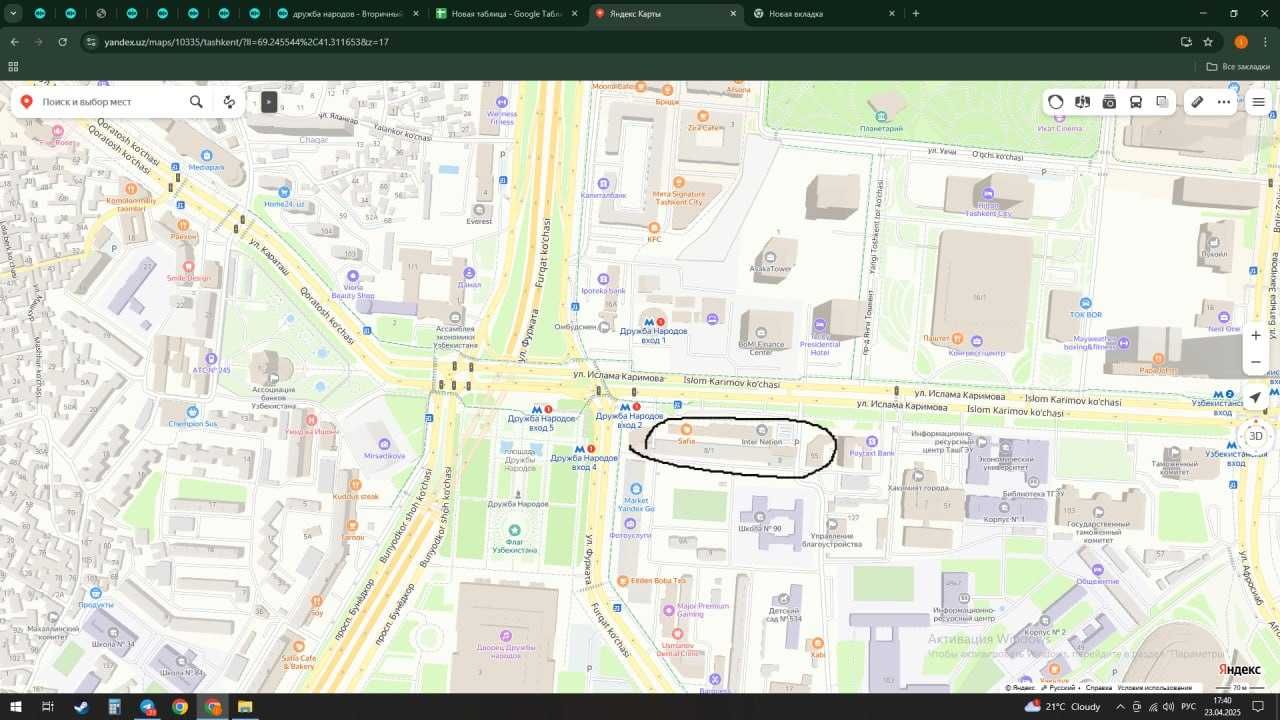Open the Русский language selector
This screenshot has width=1280, height=720.
(1060, 688)
